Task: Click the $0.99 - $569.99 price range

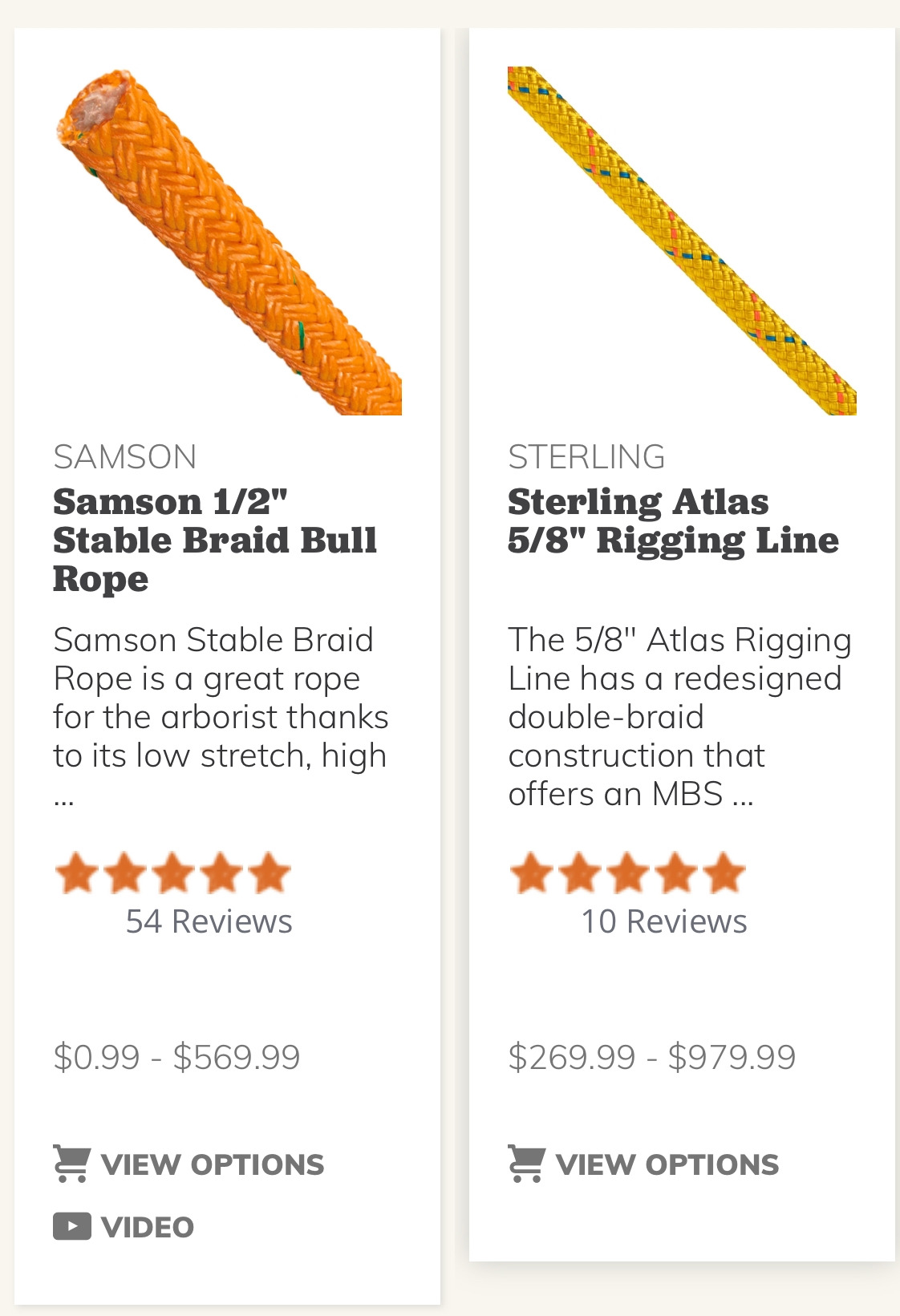Action: tap(176, 1057)
